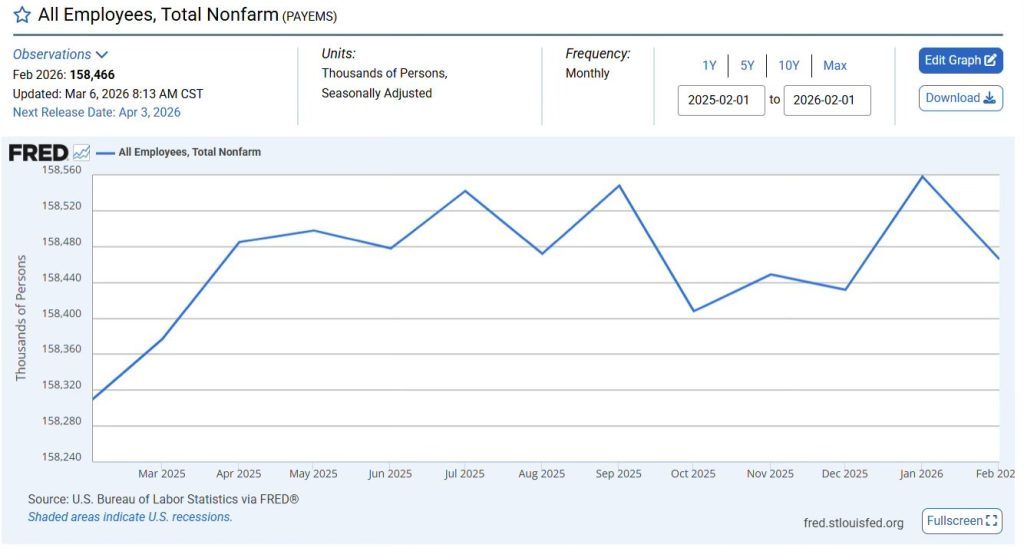Click the start date field 2025-02-01
Screen dimensions: 1024x548
721,100
